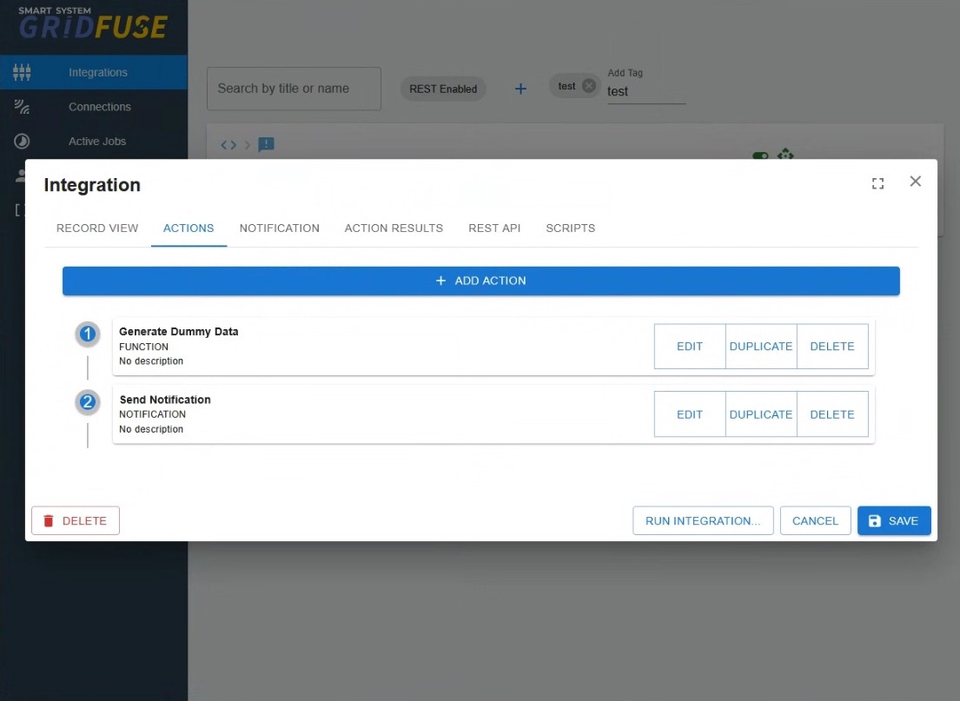
Task: Click the Integrations sidebar icon
Action: (21, 72)
